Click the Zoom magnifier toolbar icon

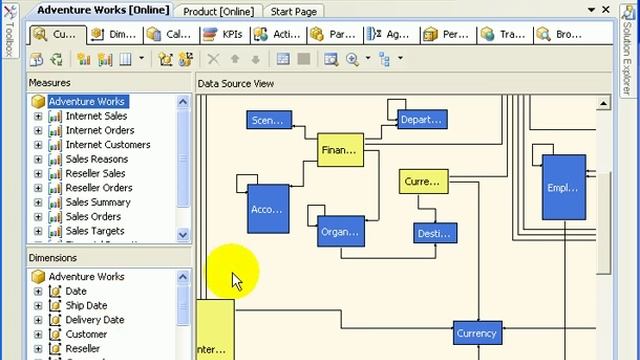point(352,59)
